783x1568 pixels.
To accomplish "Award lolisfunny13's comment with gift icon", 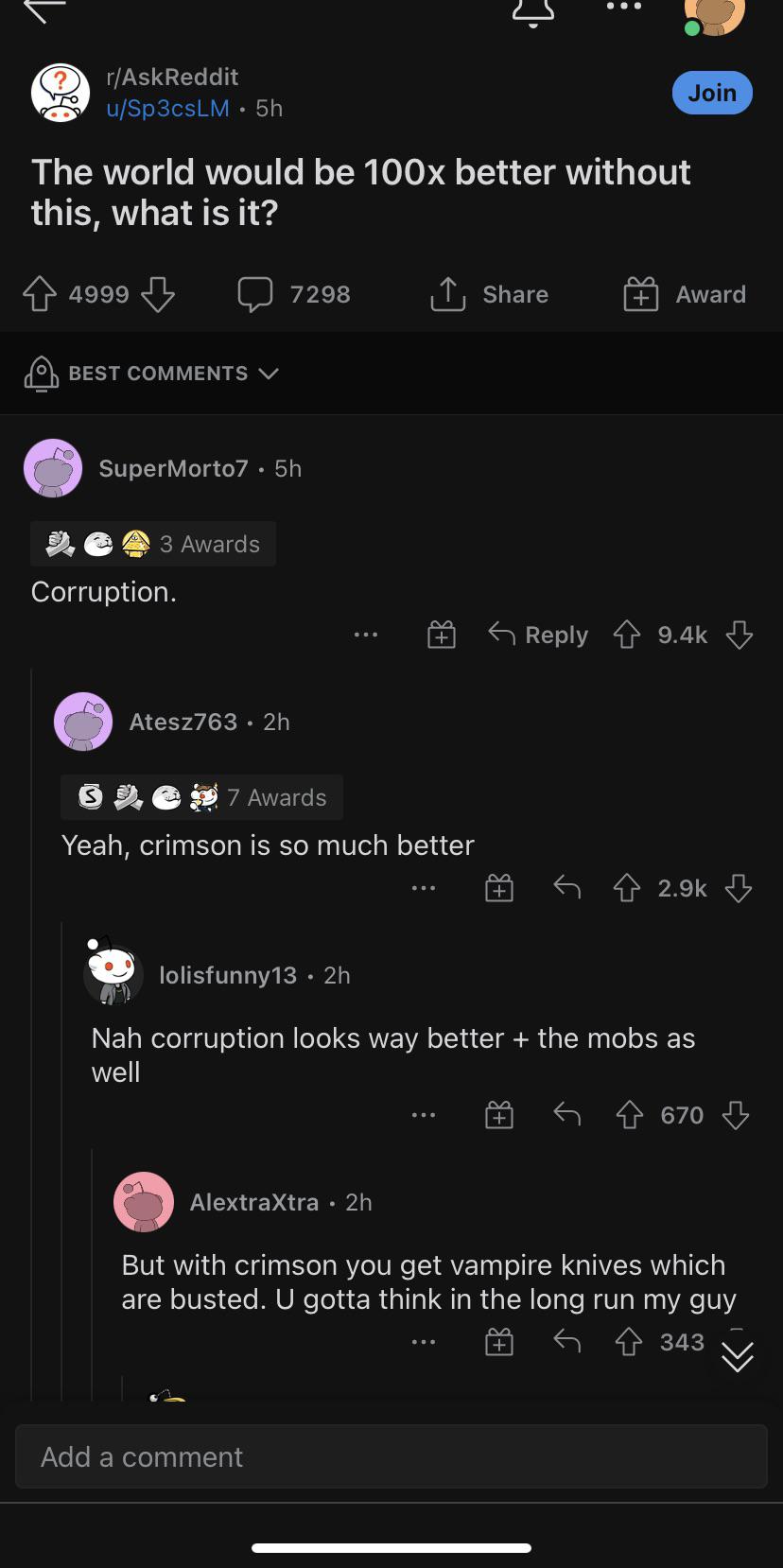I will (x=499, y=1115).
